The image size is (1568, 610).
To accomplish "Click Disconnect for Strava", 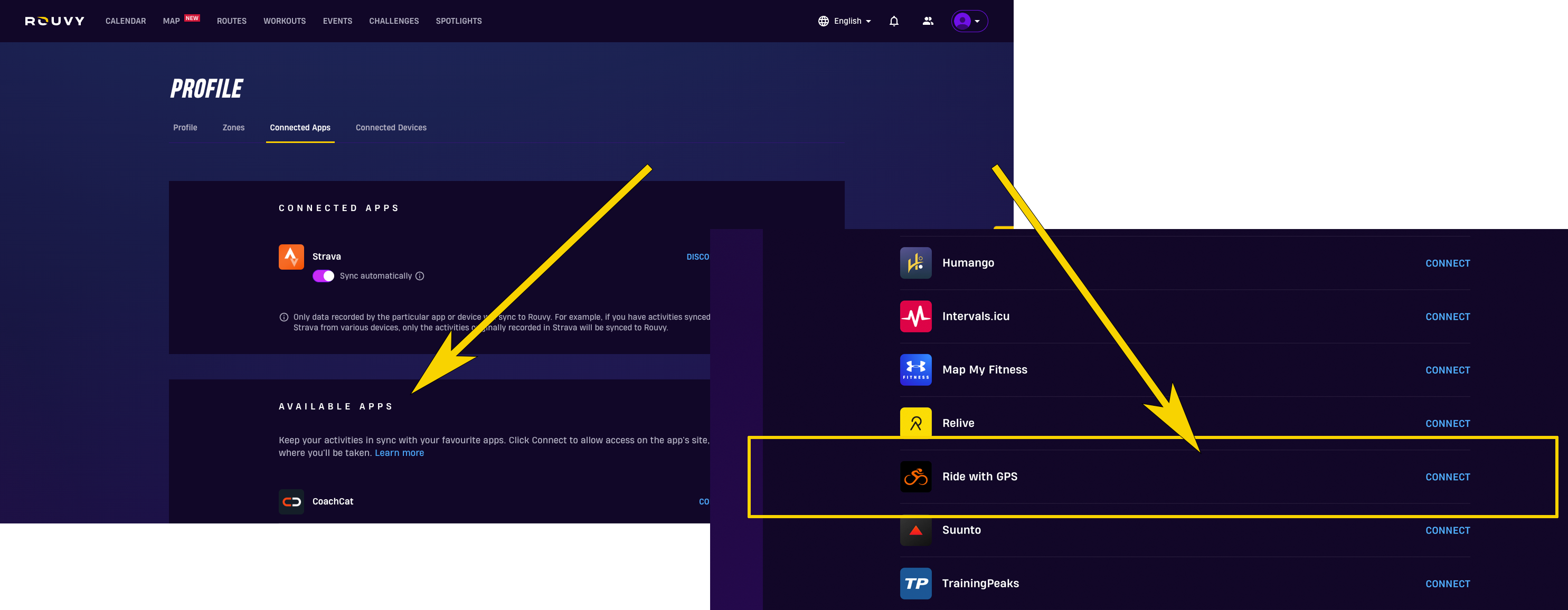I will click(x=698, y=258).
